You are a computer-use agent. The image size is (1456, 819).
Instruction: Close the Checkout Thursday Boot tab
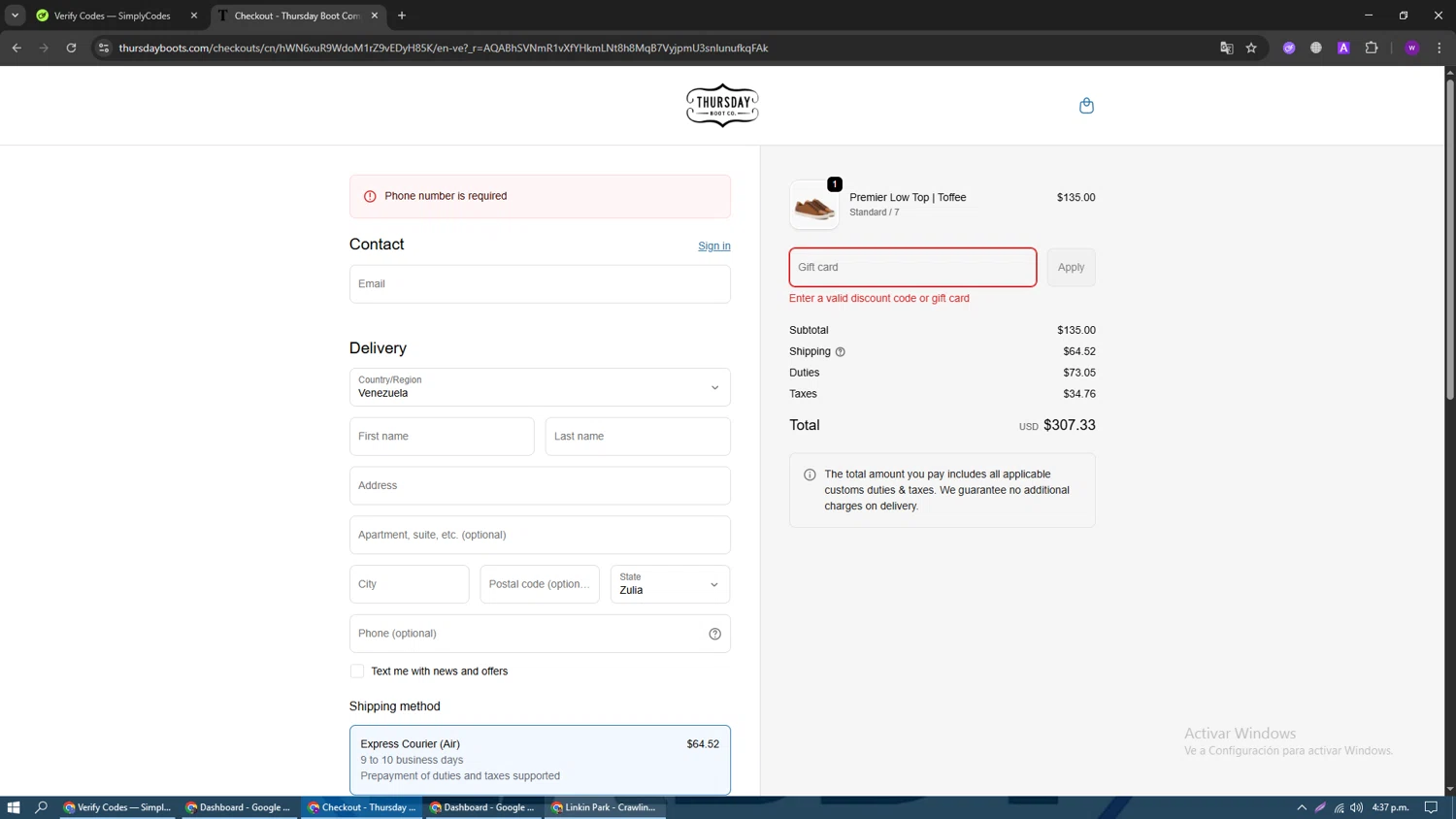pos(375,16)
